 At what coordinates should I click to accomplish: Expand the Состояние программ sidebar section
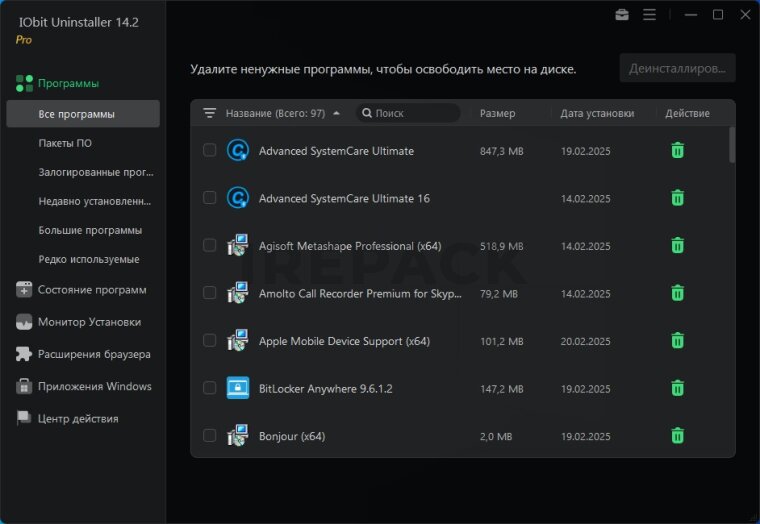[92, 290]
